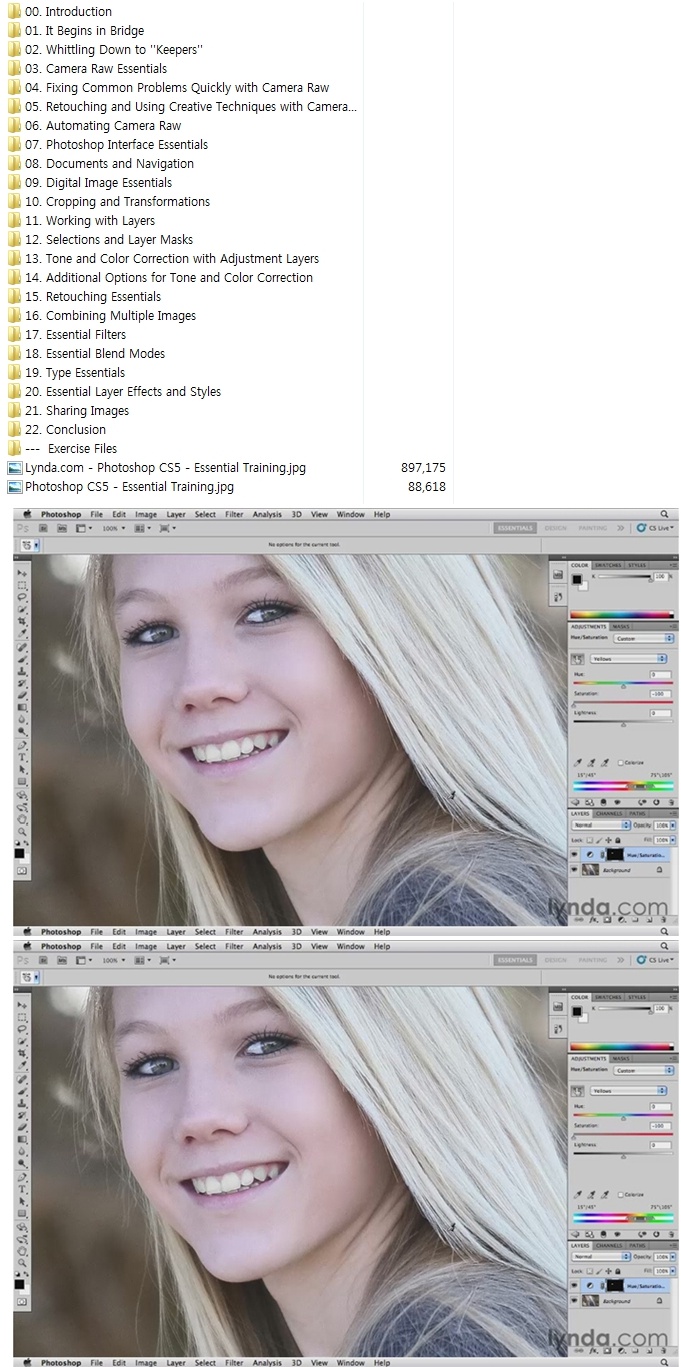
Task: Pick Rectangle shape tool in lower Photoshop screenshot
Action: (x=22, y=1212)
